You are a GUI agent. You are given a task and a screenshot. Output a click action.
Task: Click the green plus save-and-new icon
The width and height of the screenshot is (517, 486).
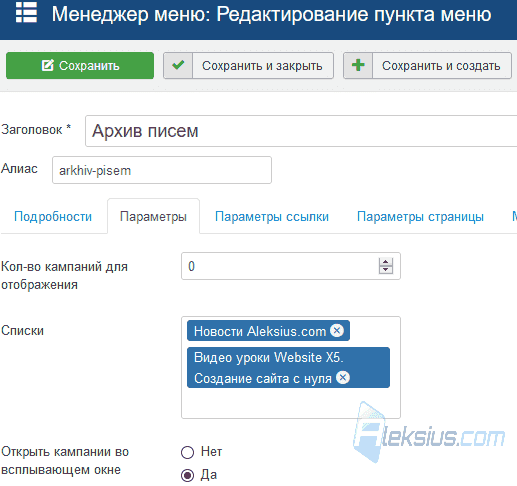point(358,65)
